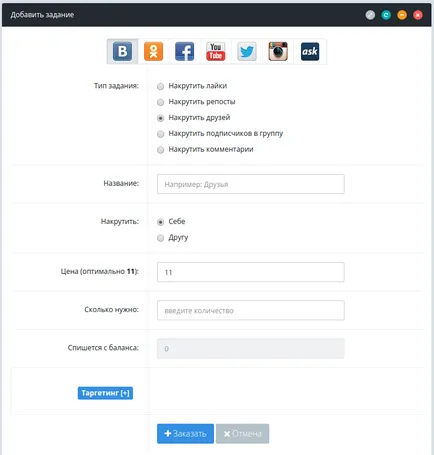Select the ask.fm network icon

(x=310, y=51)
